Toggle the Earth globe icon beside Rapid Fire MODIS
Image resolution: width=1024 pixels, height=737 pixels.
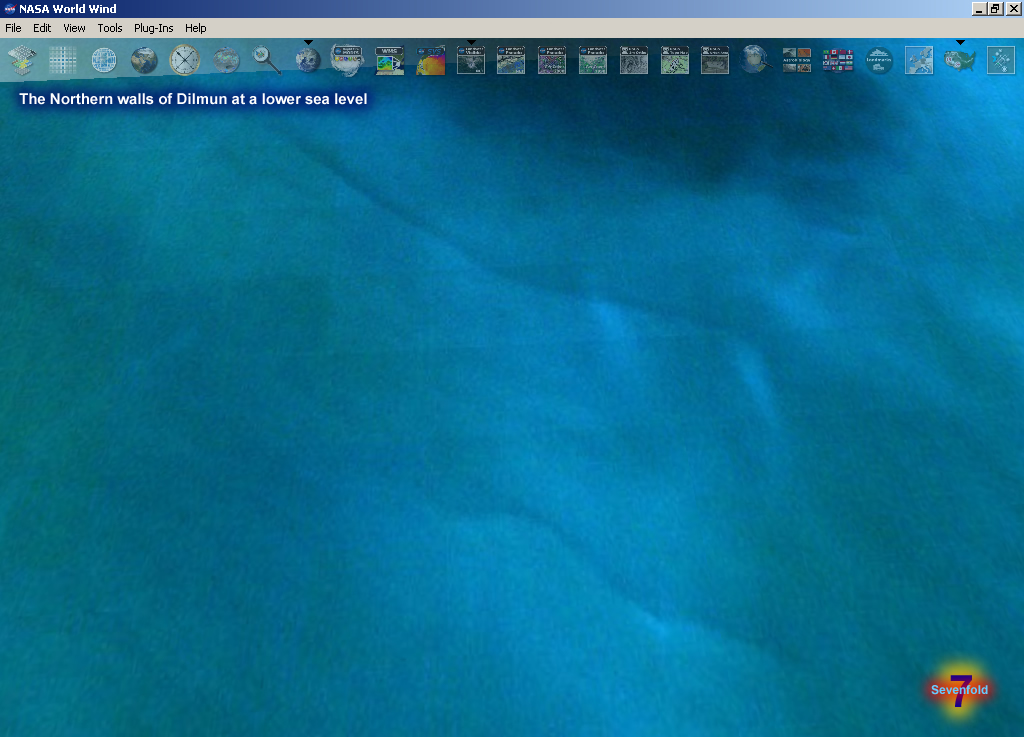coord(308,60)
